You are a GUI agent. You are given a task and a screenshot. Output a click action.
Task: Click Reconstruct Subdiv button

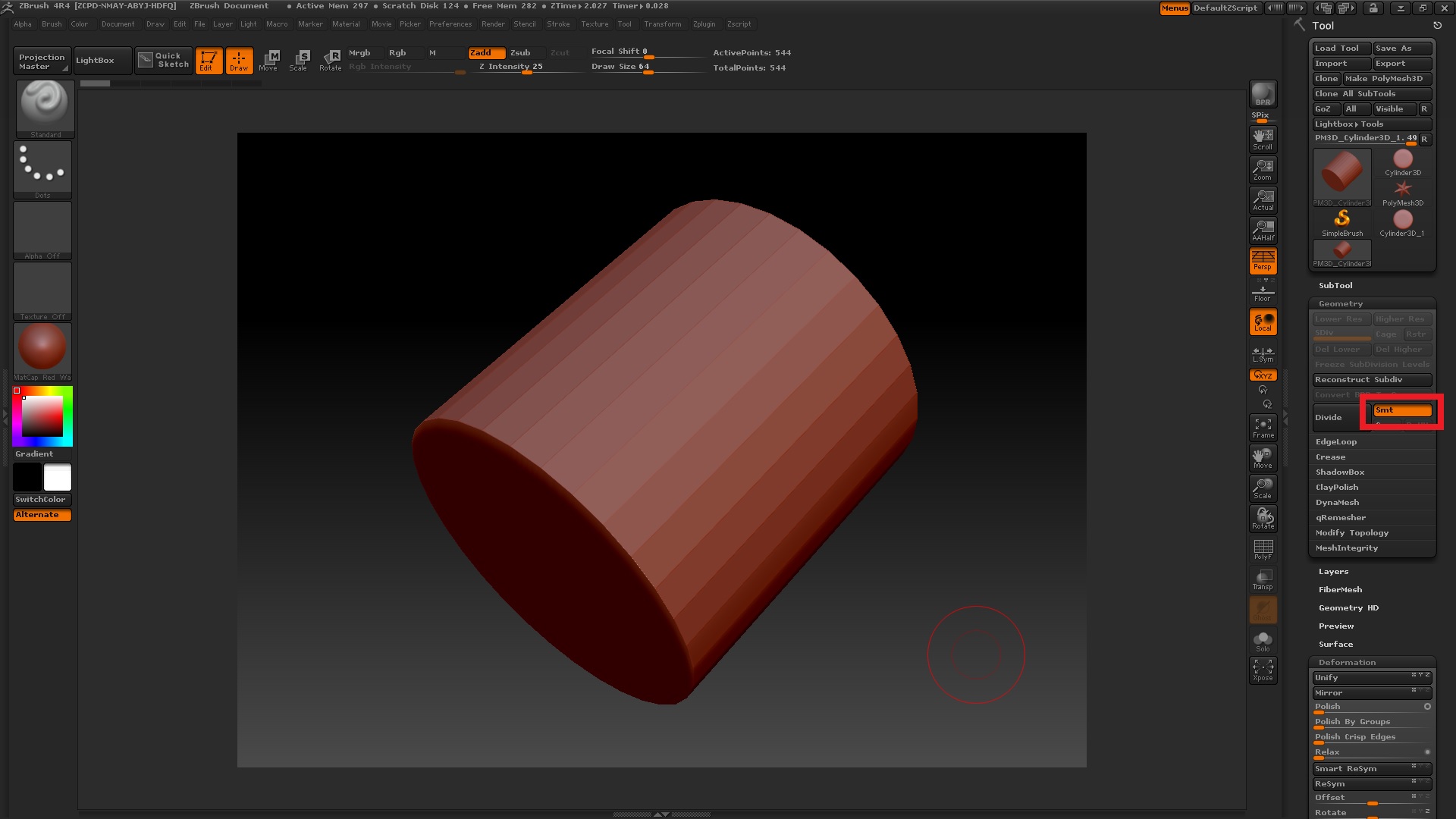[1372, 380]
